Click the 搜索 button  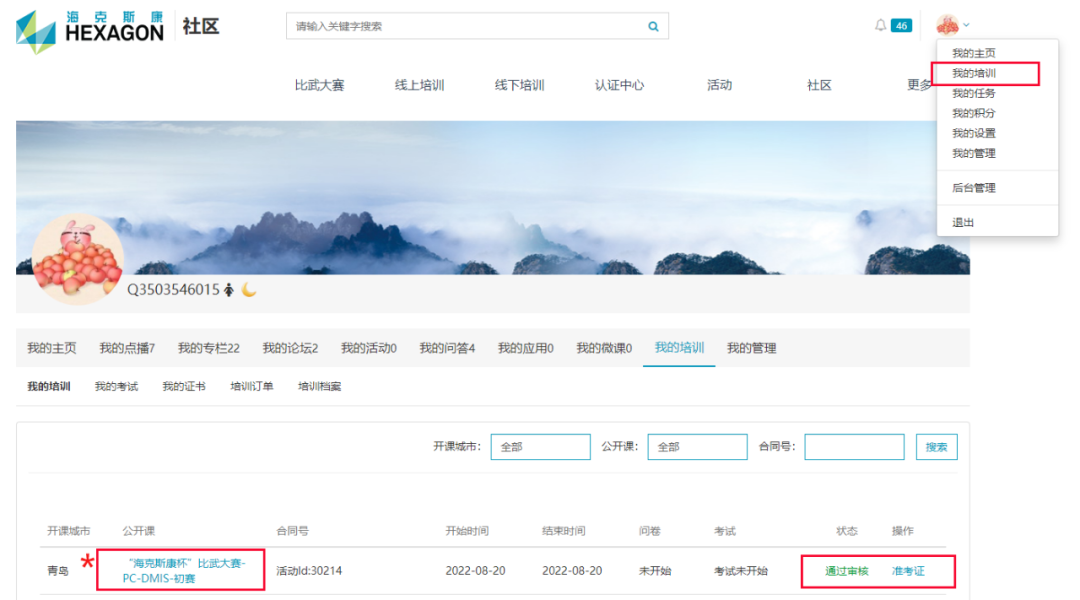tap(936, 447)
